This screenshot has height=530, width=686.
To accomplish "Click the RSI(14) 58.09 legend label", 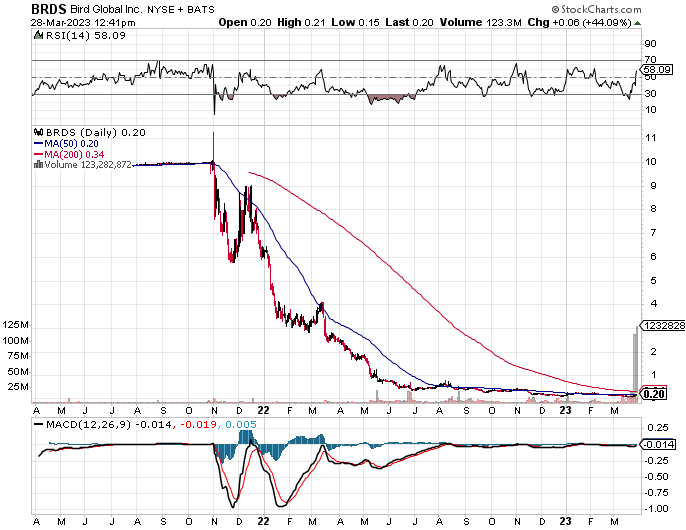I will tap(86, 35).
